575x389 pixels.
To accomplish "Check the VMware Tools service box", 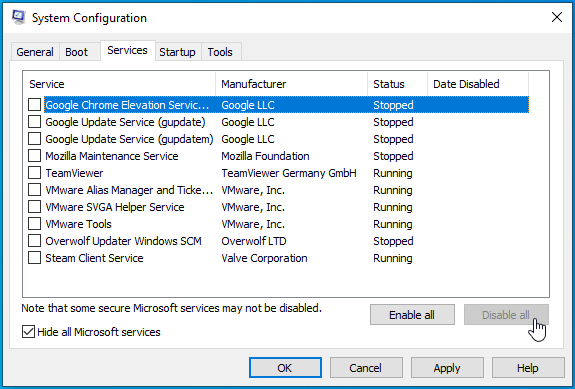I will 34,224.
